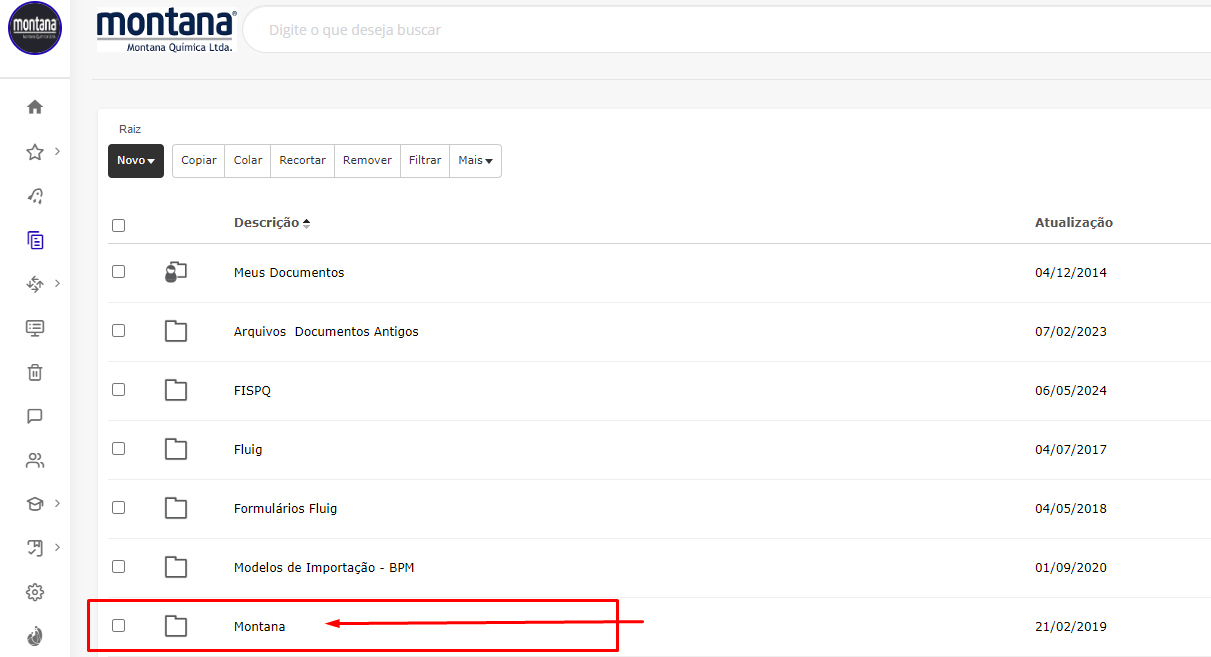Open the Formulários Fluig folder
Viewport: 1211px width, 657px height.
coord(285,509)
